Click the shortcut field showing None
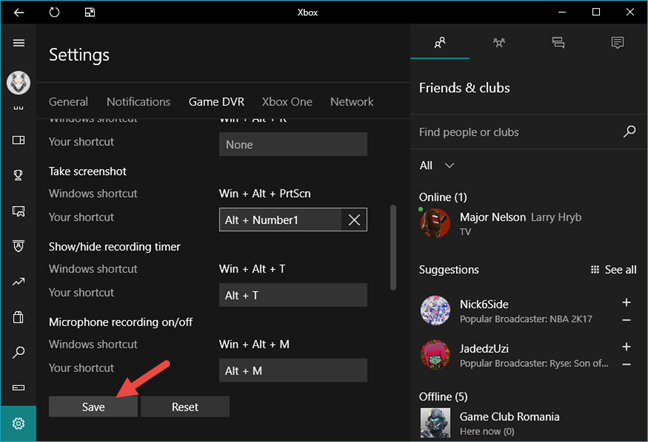This screenshot has width=648, height=442. point(293,144)
